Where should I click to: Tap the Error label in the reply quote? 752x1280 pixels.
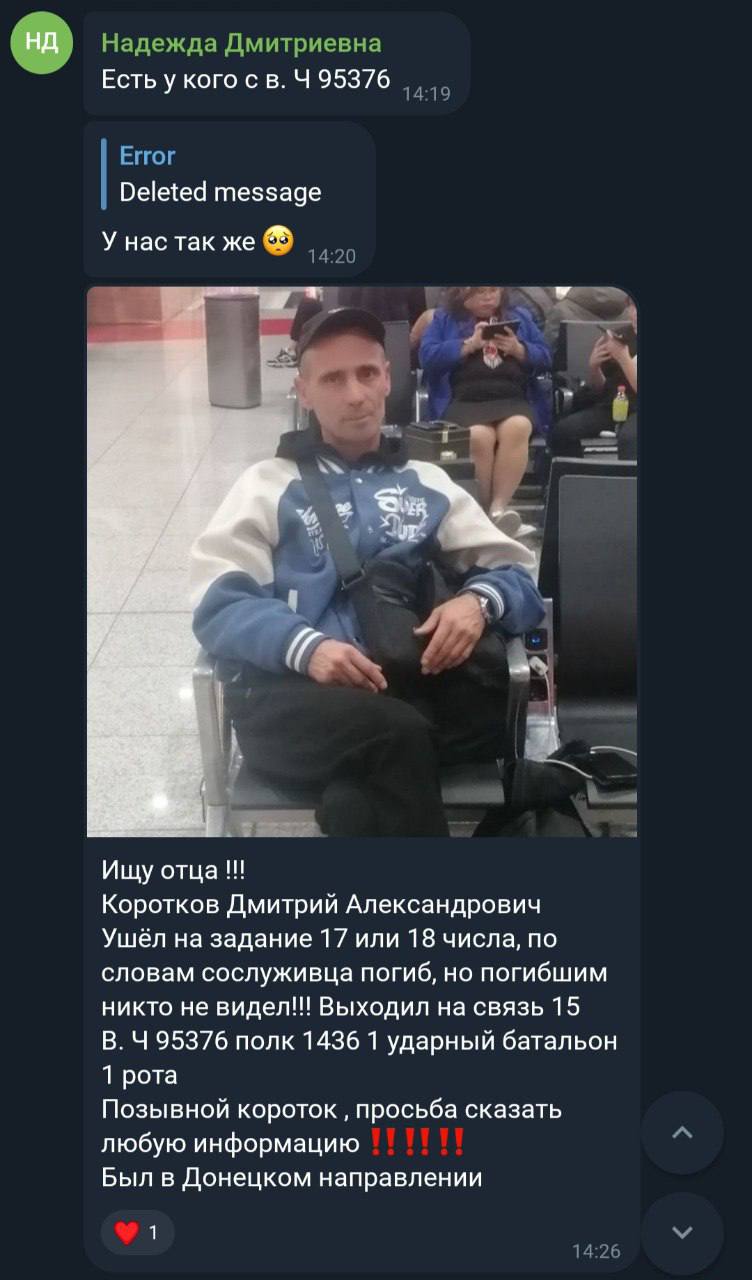[x=147, y=156]
